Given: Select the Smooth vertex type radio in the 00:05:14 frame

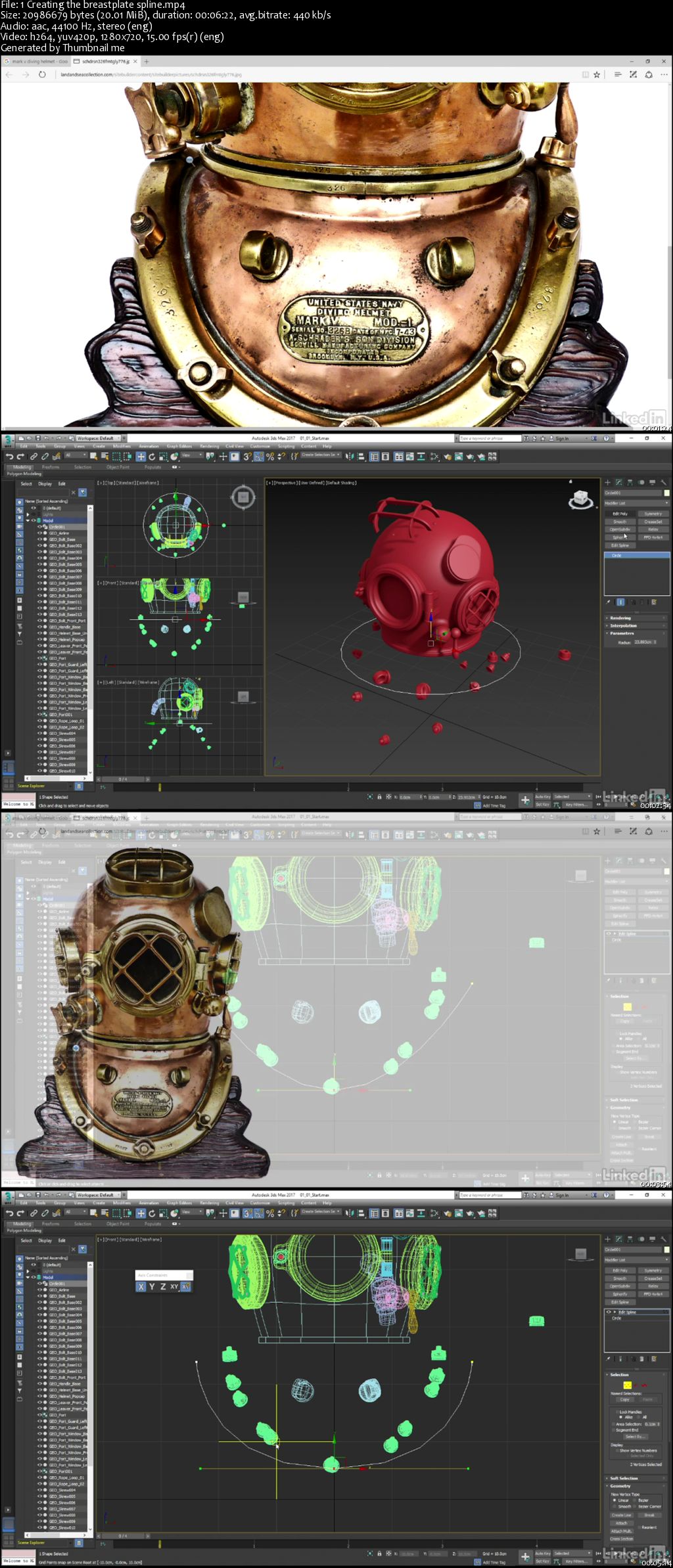Looking at the screenshot, I should pos(614,1506).
